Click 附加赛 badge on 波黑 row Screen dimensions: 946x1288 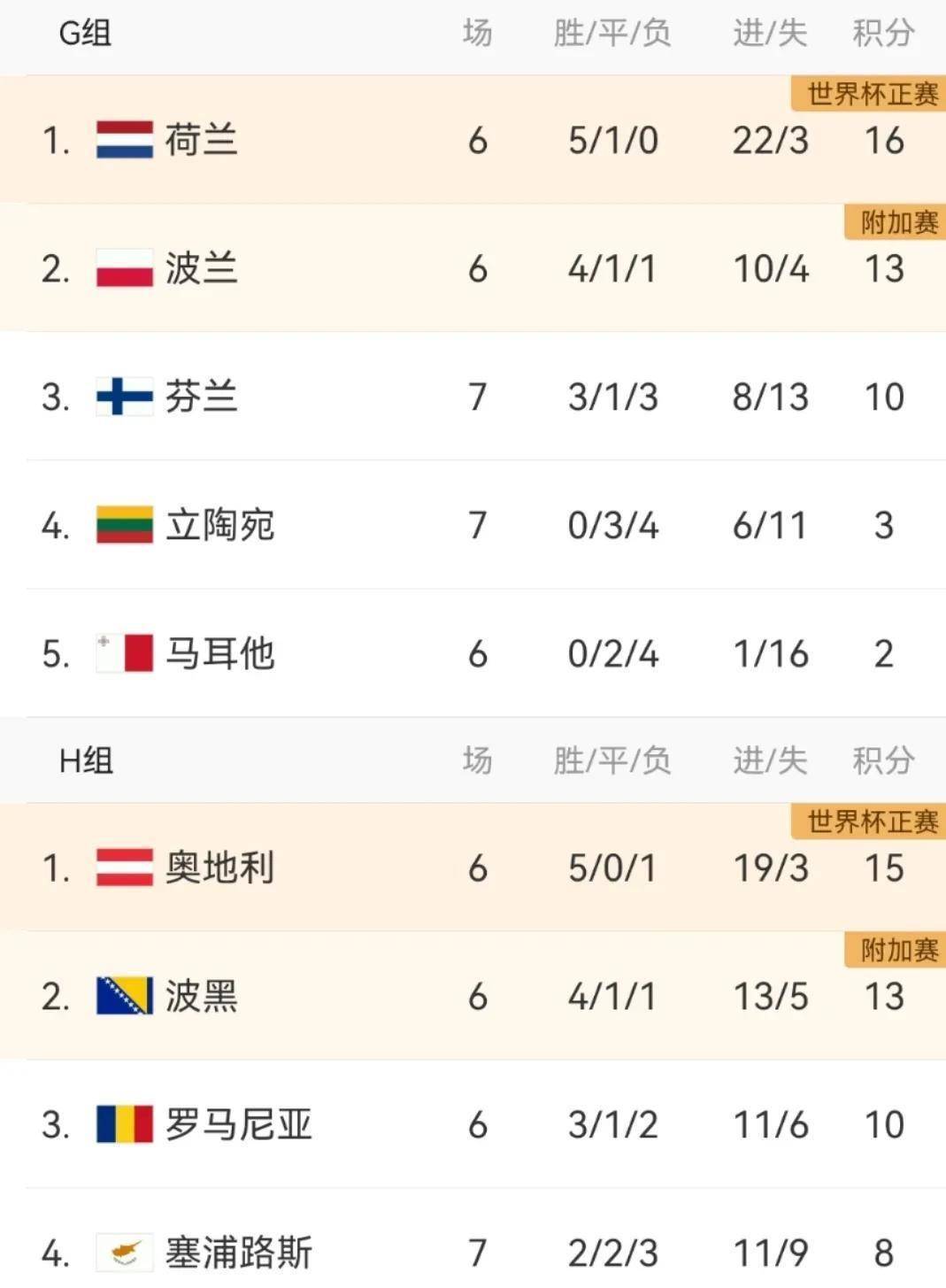pos(898,950)
